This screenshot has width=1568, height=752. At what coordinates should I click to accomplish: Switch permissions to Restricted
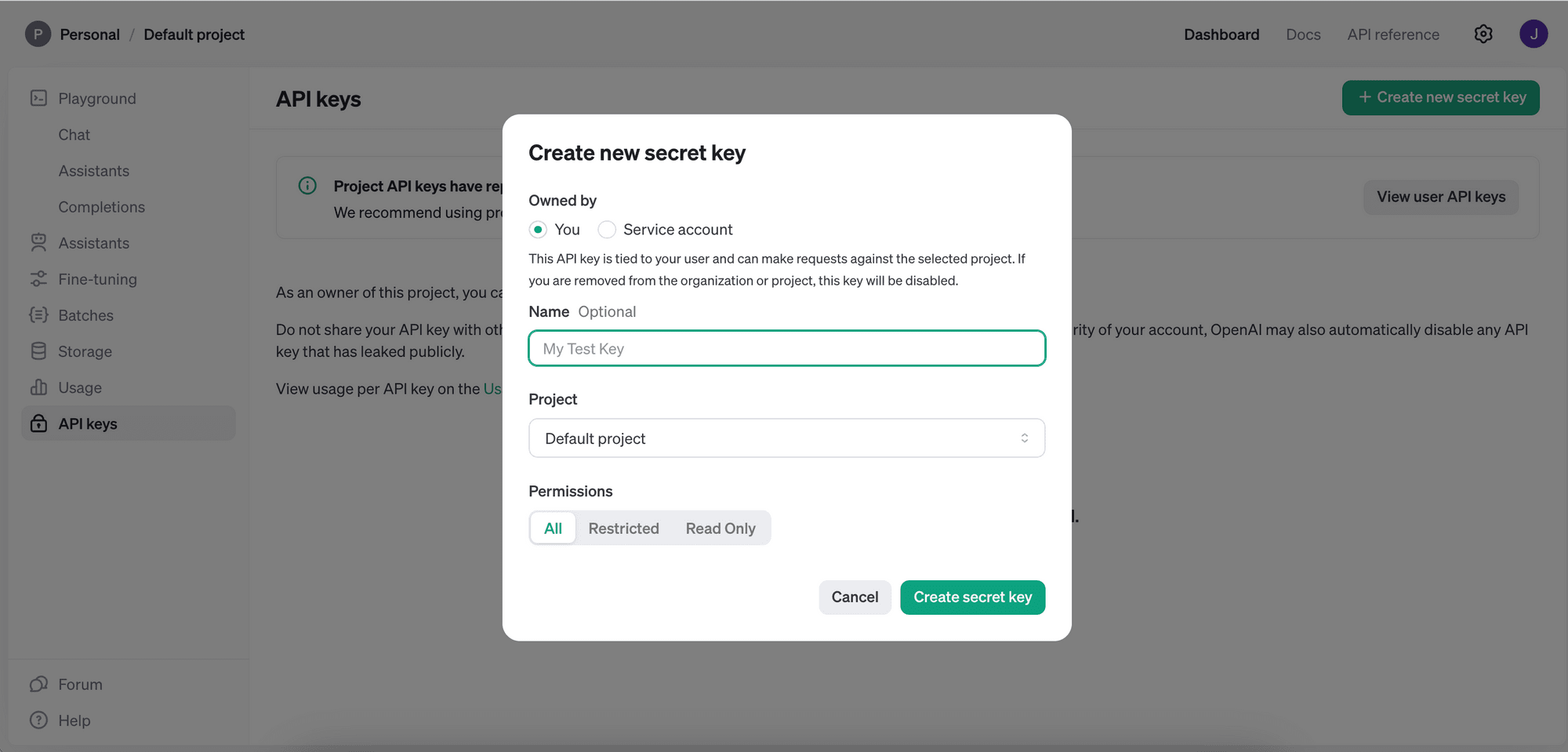pyautogui.click(x=624, y=528)
